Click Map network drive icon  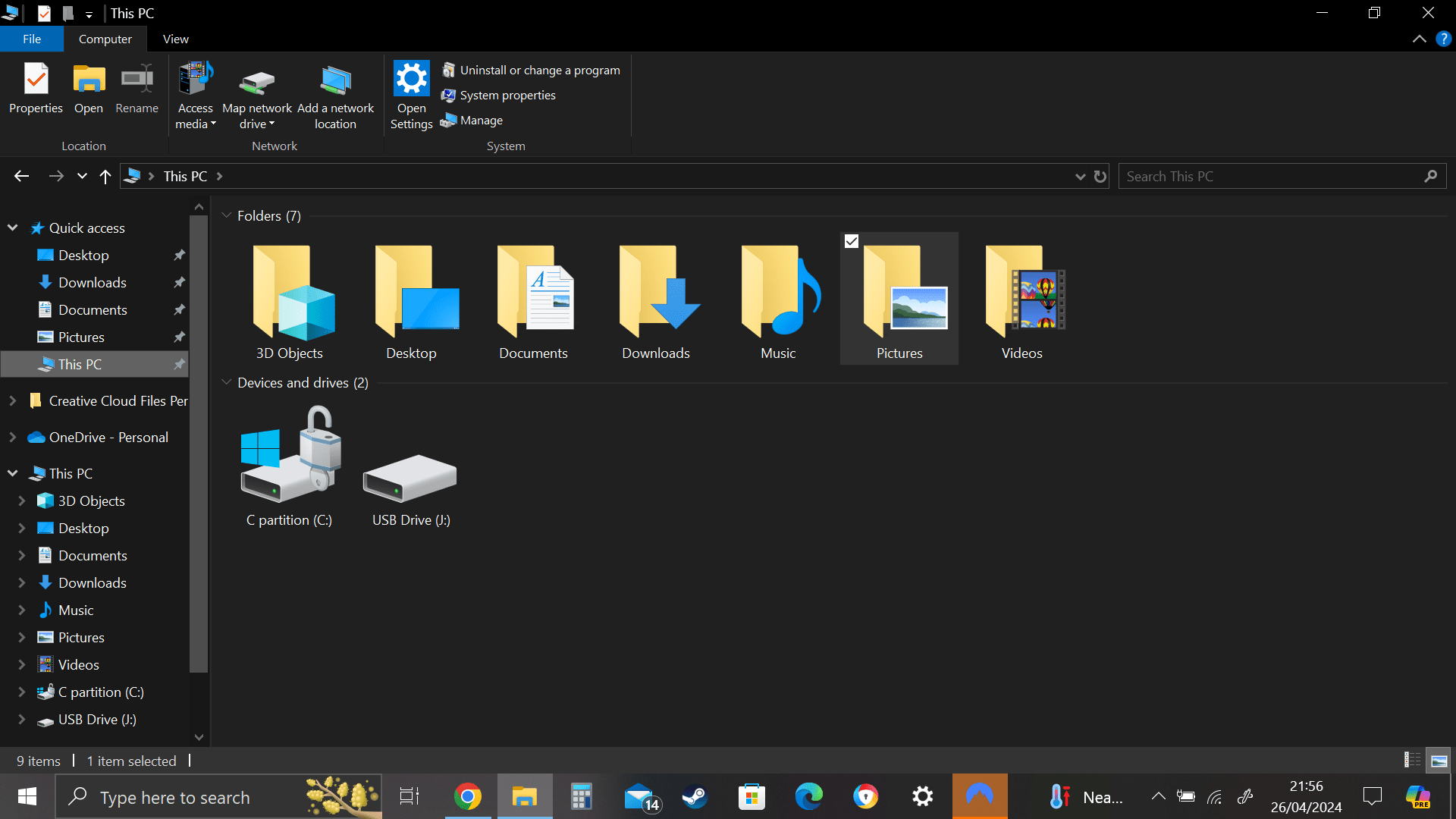256,81
